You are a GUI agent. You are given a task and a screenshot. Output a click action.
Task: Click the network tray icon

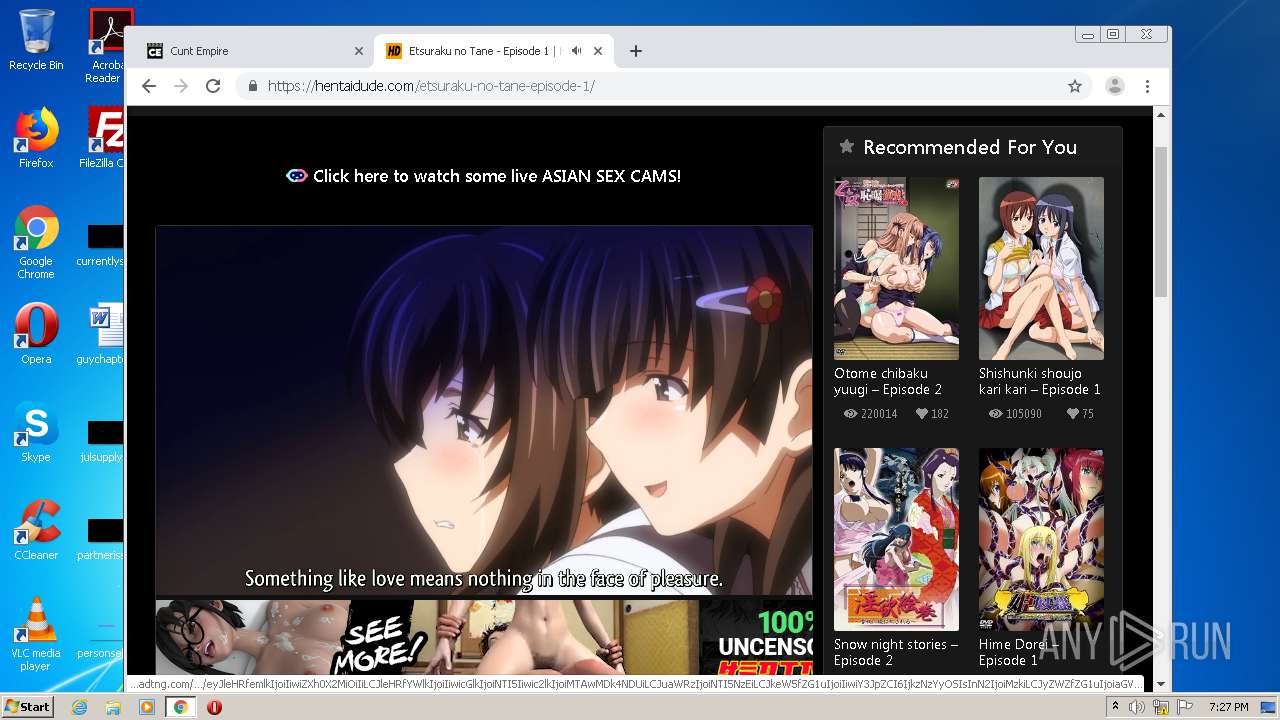(1161, 707)
